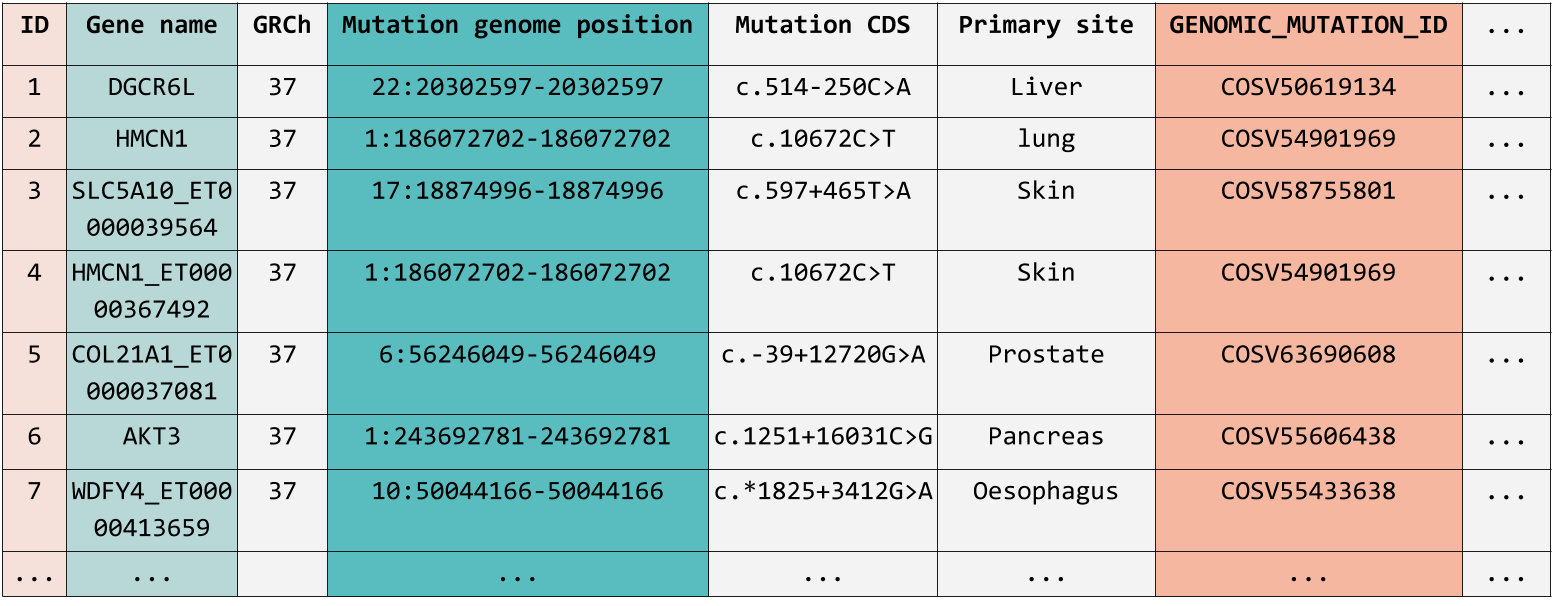Click the WDFY4_ET00000413659 gene cell
This screenshot has height=606, width=1557.
click(152, 509)
